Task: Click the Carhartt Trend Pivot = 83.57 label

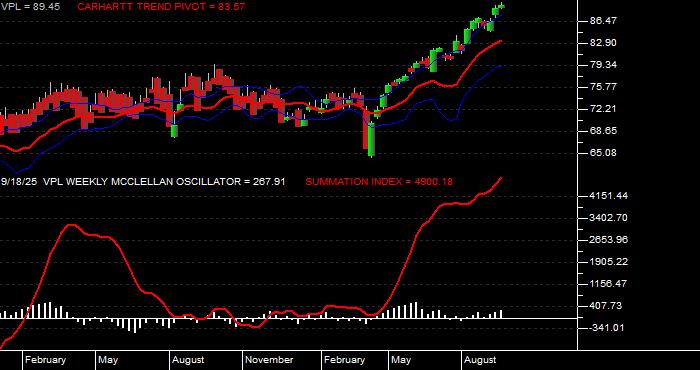Action: (161, 7)
